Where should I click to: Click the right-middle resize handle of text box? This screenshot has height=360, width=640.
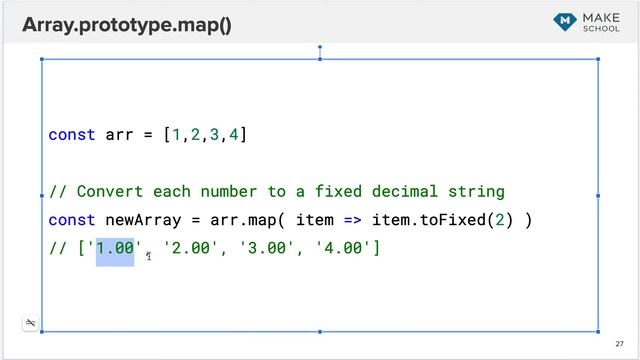pyautogui.click(x=598, y=196)
